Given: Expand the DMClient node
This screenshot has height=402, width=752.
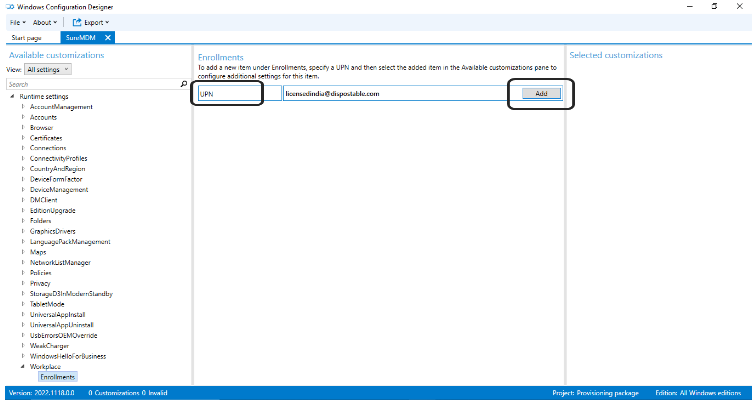Looking at the screenshot, I should point(23,200).
